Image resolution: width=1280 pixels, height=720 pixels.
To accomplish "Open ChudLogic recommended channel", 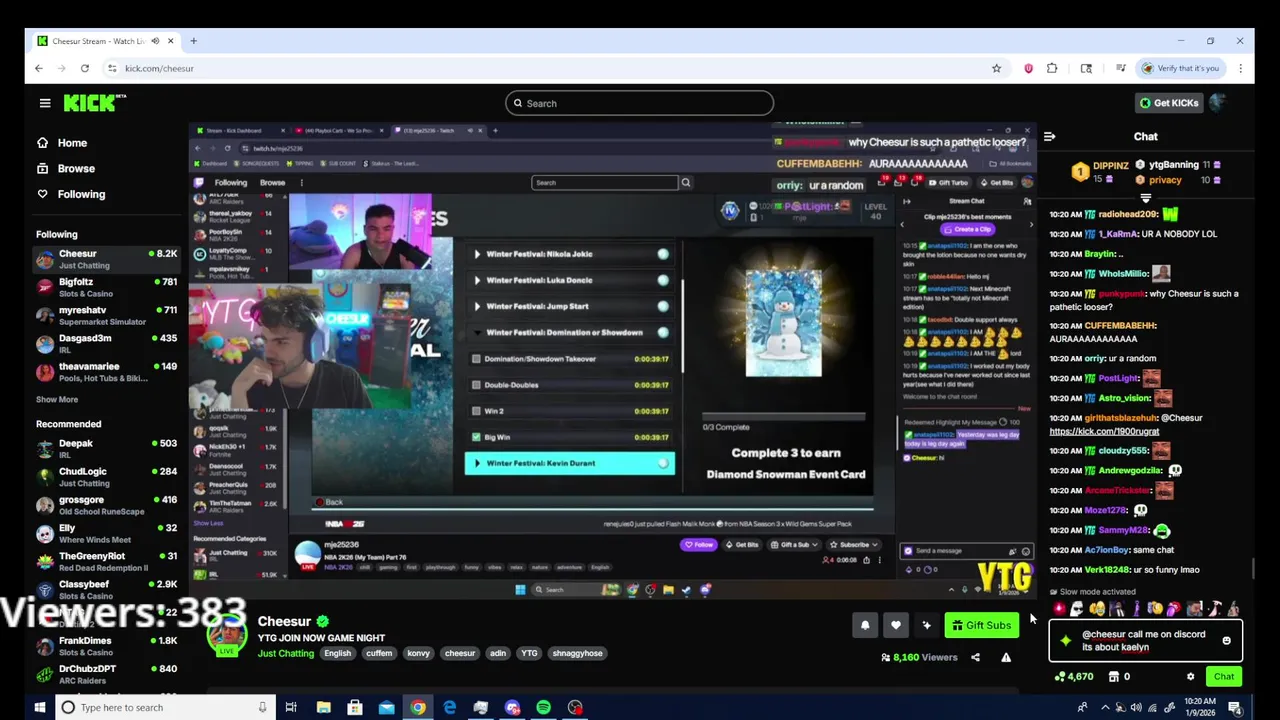I will pos(106,477).
